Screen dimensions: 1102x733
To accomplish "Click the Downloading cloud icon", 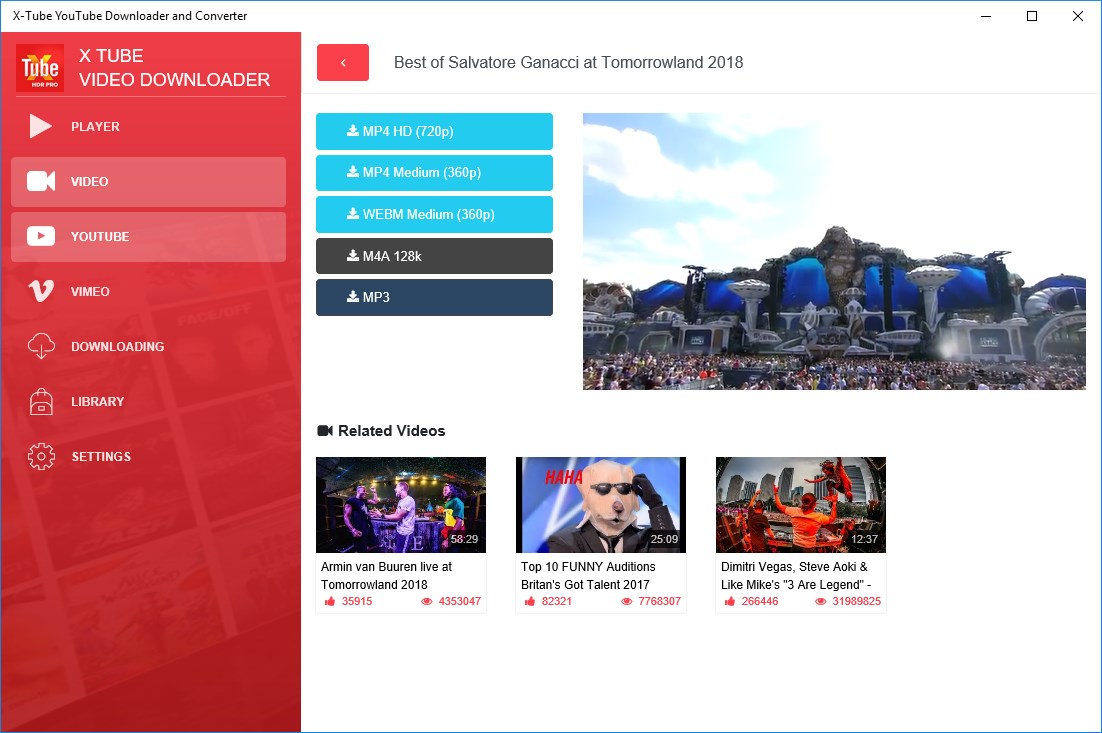I will (41, 346).
